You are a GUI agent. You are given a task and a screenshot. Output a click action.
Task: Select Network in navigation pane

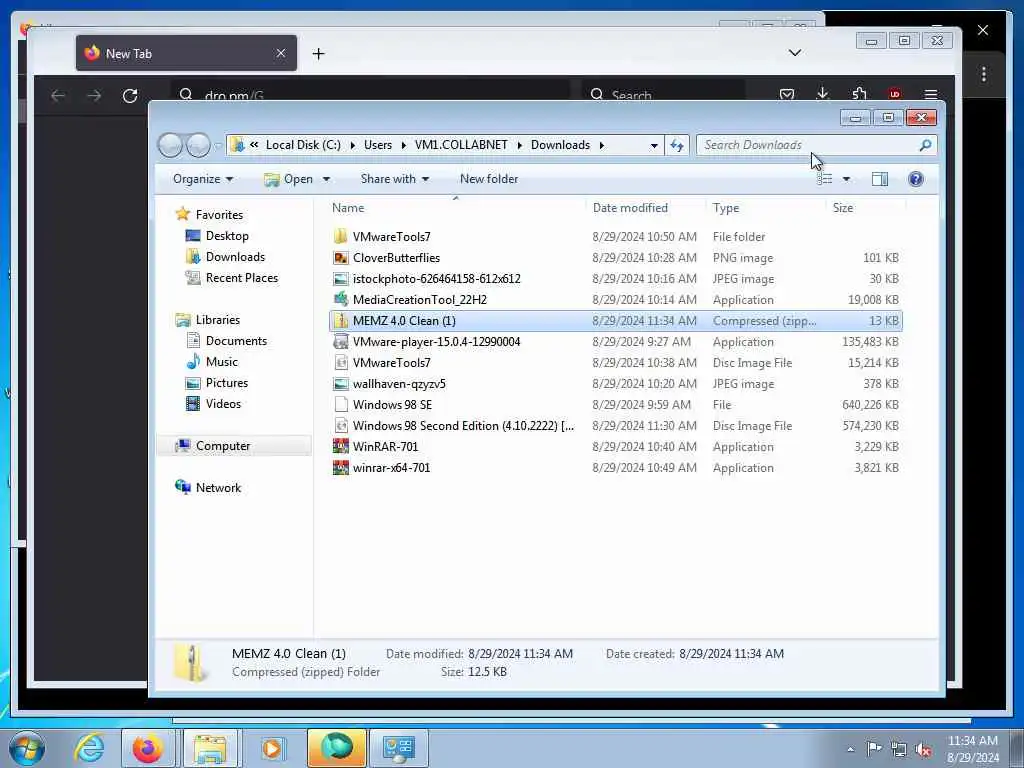(218, 487)
